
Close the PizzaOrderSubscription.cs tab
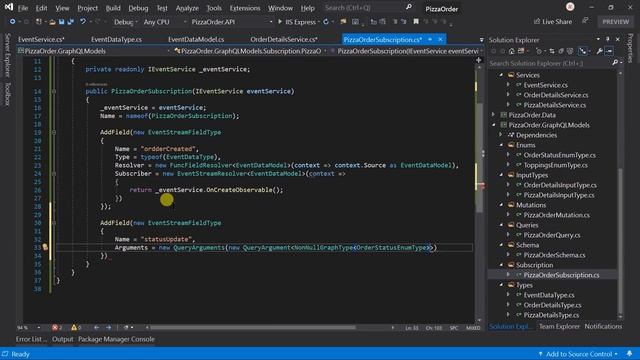(x=440, y=39)
